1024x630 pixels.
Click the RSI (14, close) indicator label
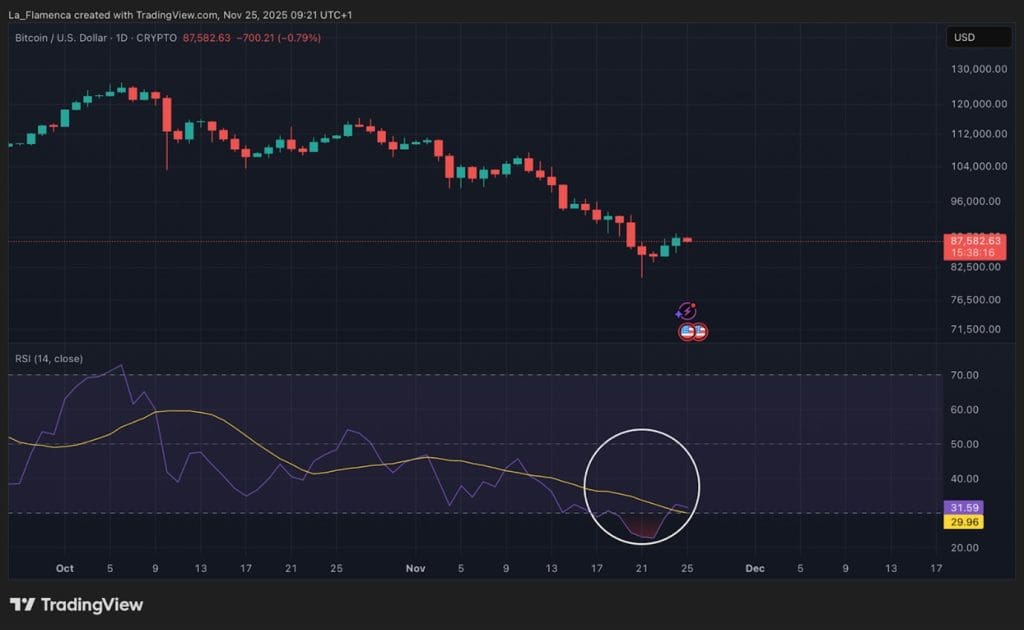[48, 358]
